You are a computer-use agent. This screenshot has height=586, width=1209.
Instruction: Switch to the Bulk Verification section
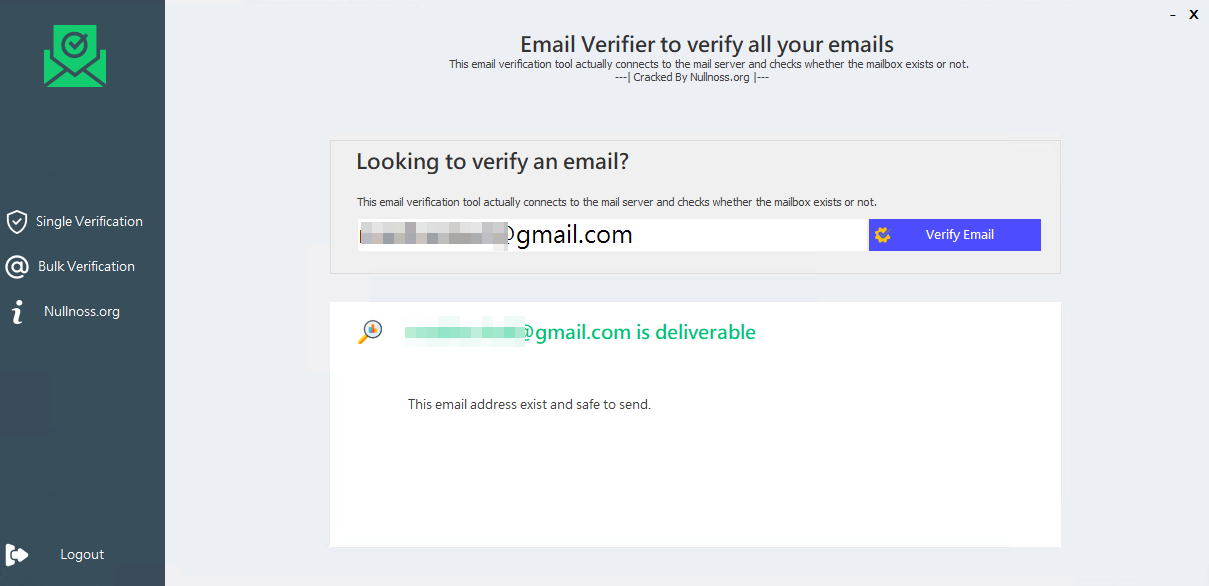click(86, 267)
